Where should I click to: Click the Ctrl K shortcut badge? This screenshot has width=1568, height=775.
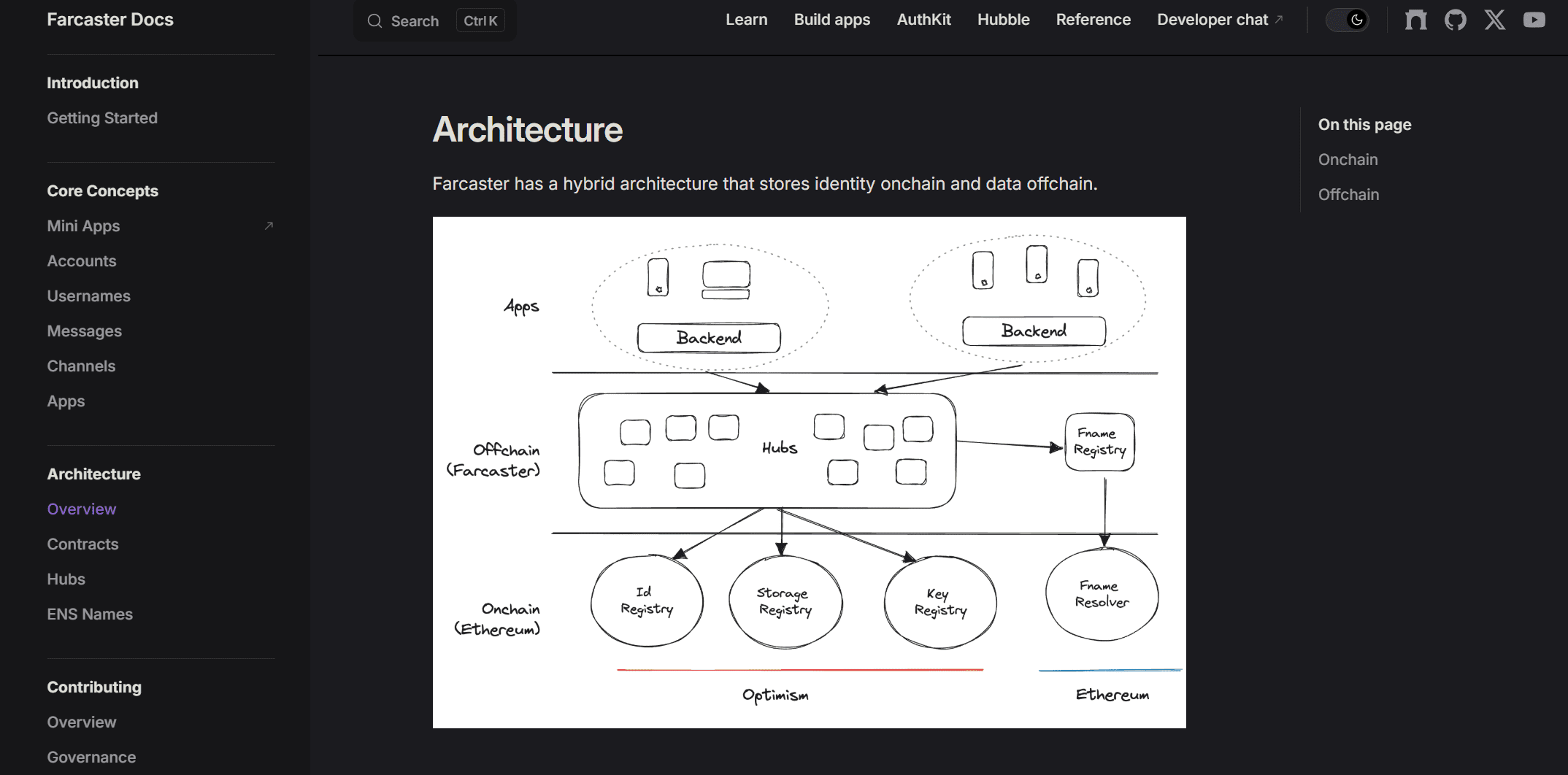point(480,21)
